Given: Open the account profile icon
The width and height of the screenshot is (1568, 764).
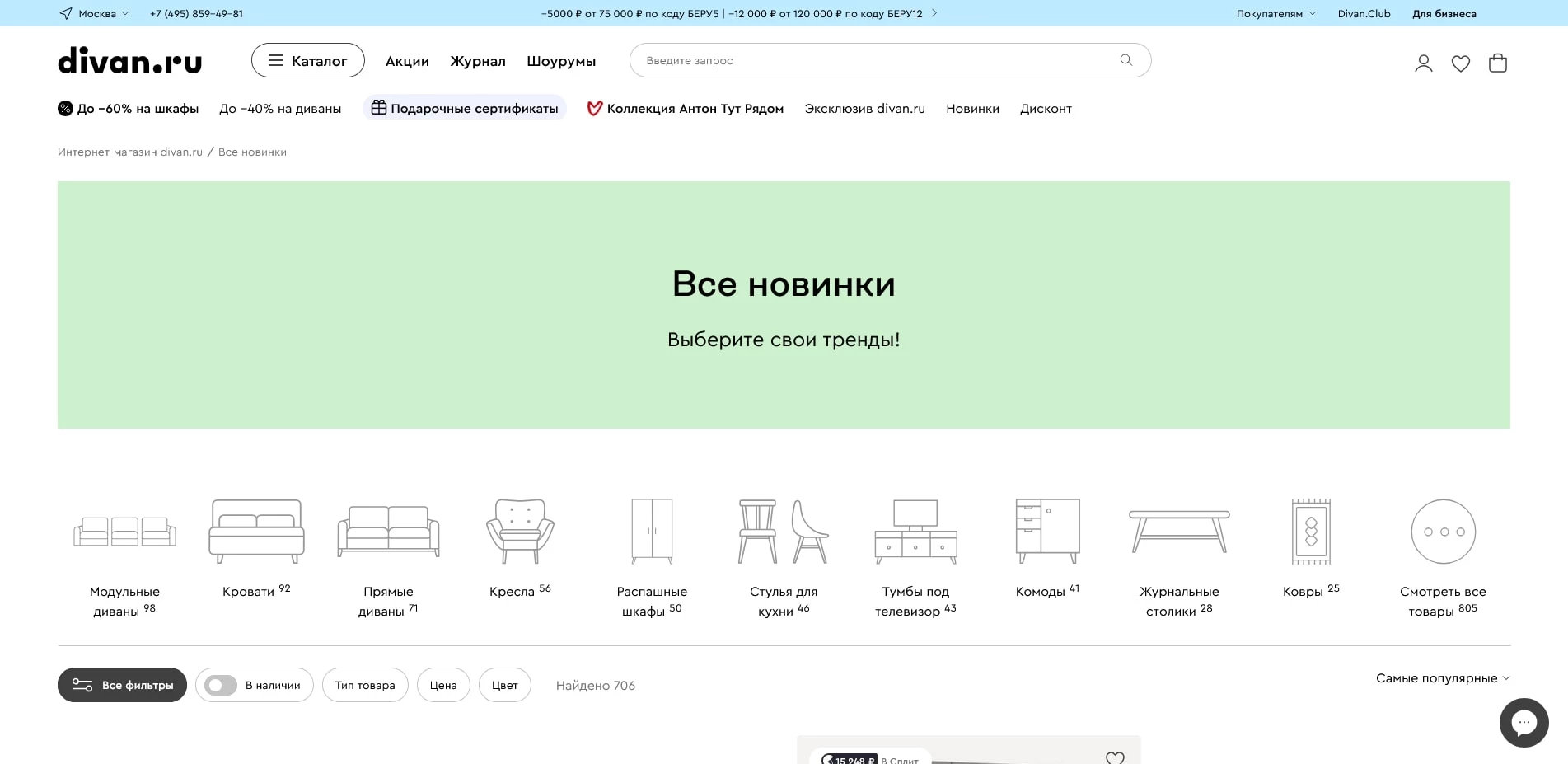Looking at the screenshot, I should point(1423,63).
